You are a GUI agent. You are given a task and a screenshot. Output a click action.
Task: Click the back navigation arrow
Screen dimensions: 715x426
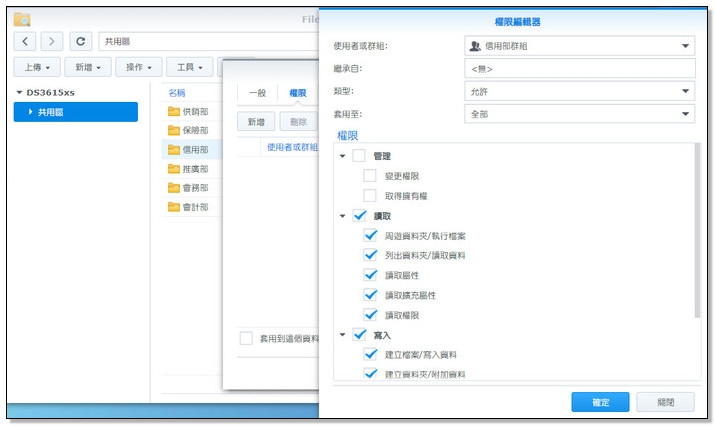click(x=26, y=41)
